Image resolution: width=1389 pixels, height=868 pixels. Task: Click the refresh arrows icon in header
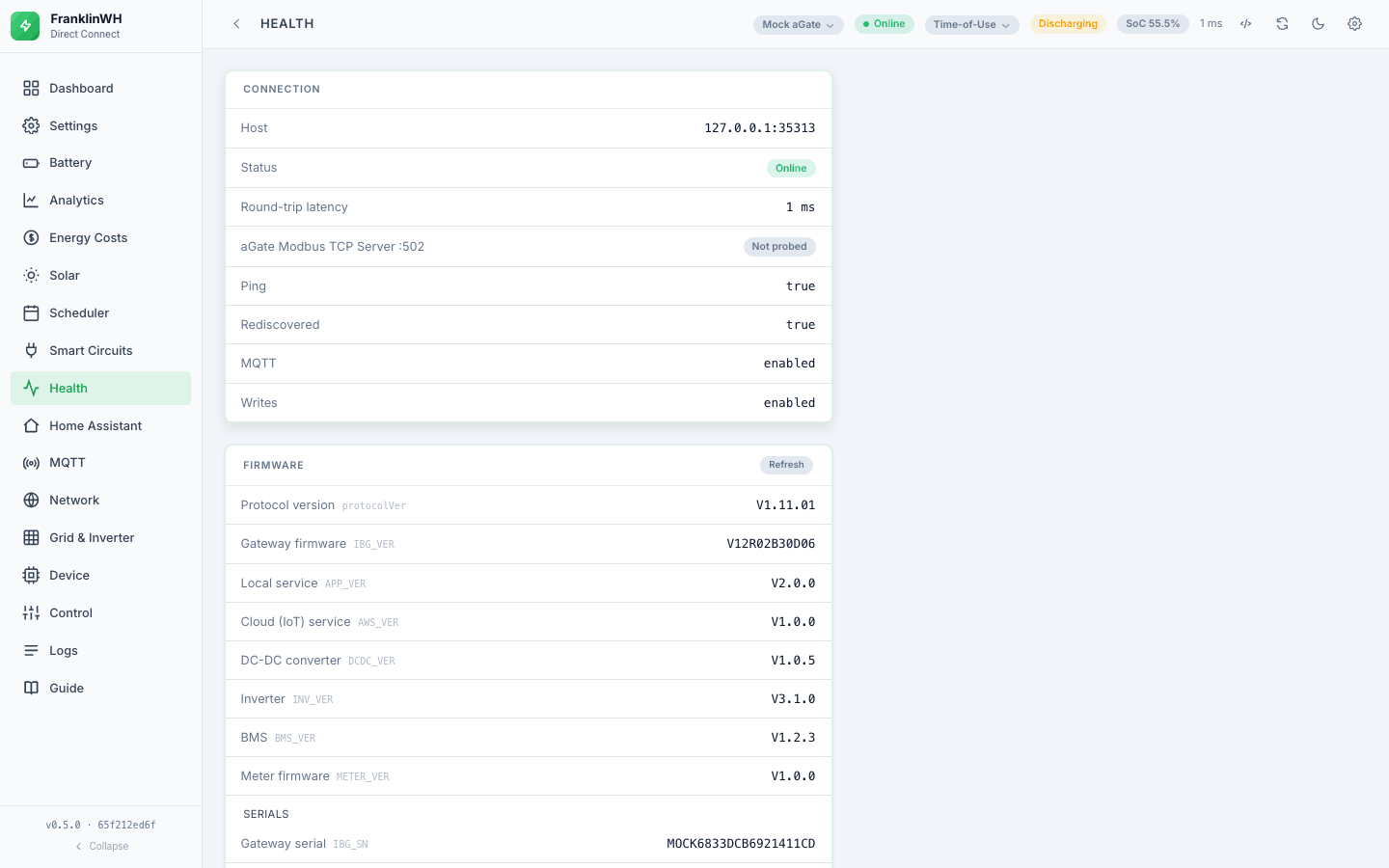[x=1282, y=24]
